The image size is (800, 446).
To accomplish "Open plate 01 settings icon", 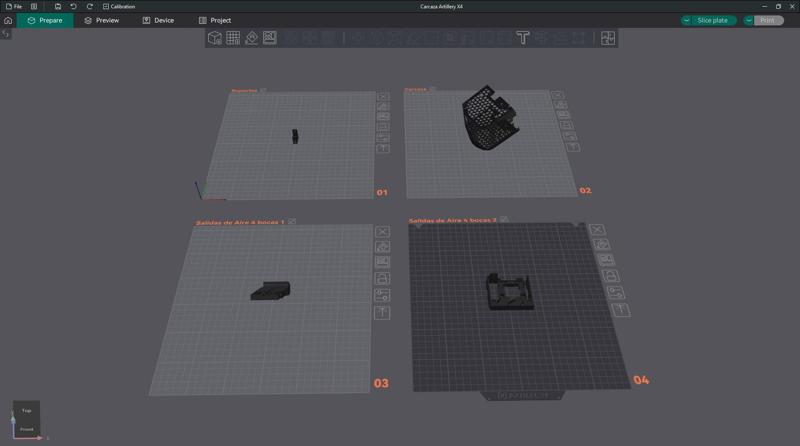I will tap(383, 138).
